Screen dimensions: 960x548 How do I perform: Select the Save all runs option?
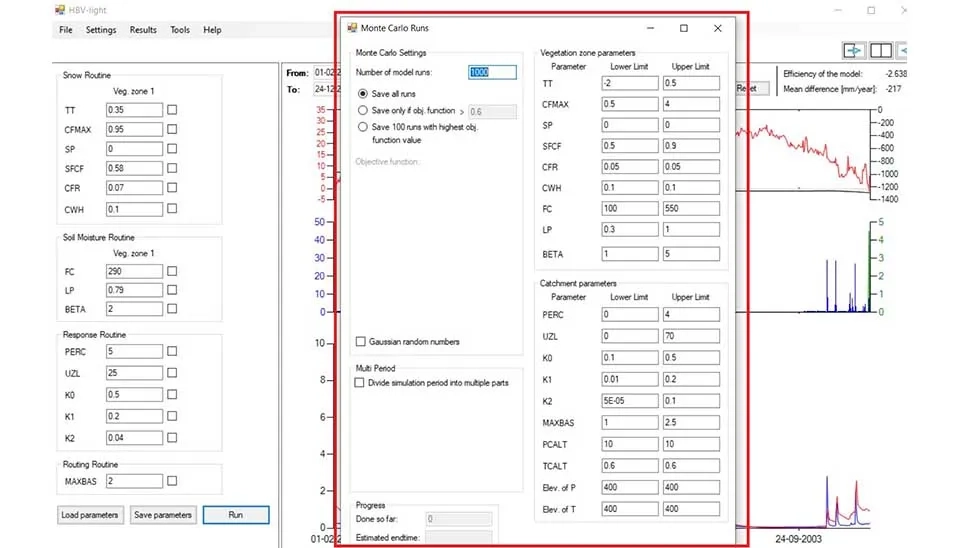(363, 93)
